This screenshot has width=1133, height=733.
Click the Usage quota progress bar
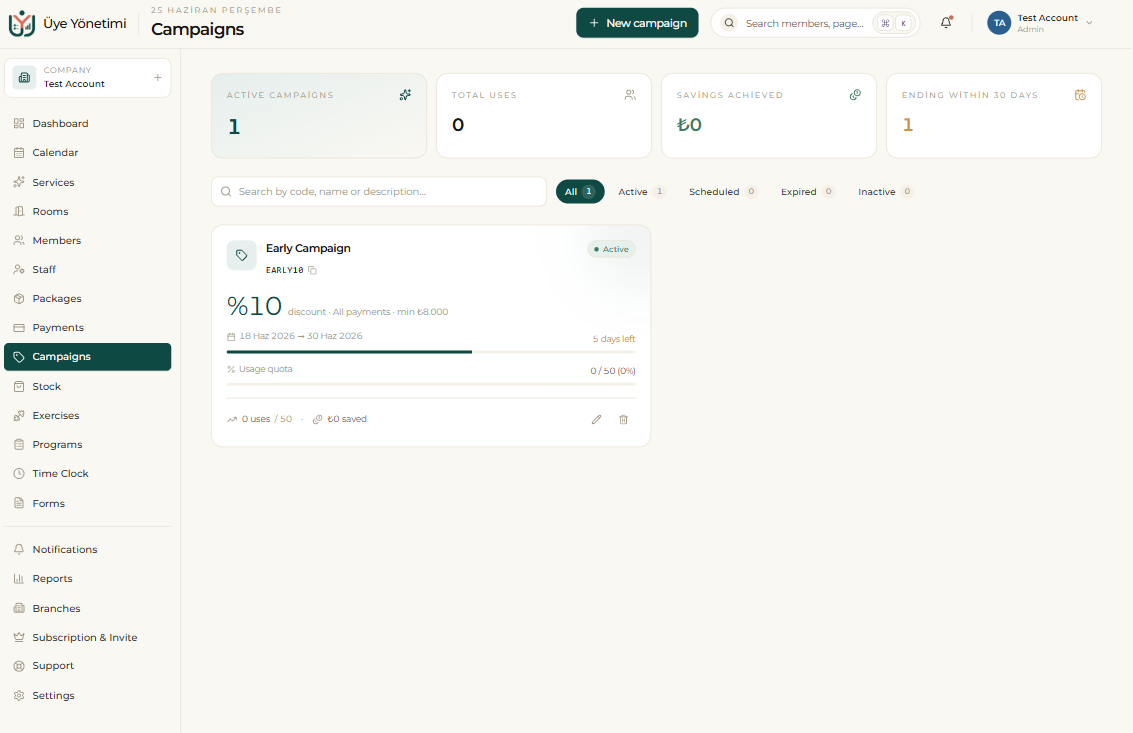pos(431,384)
